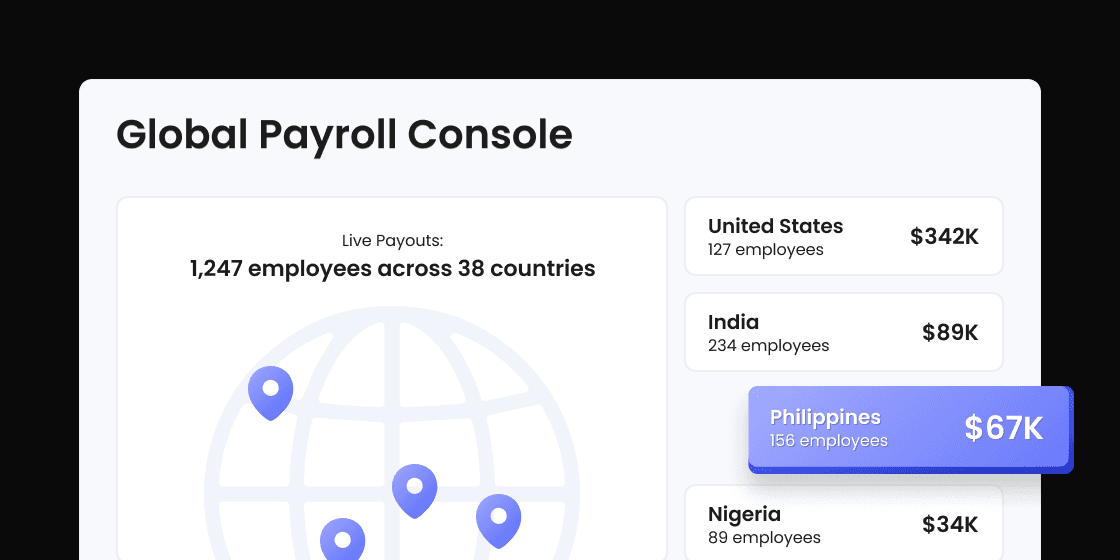The image size is (1120, 560).
Task: Click the Global Payroll Console heading
Action: point(344,134)
